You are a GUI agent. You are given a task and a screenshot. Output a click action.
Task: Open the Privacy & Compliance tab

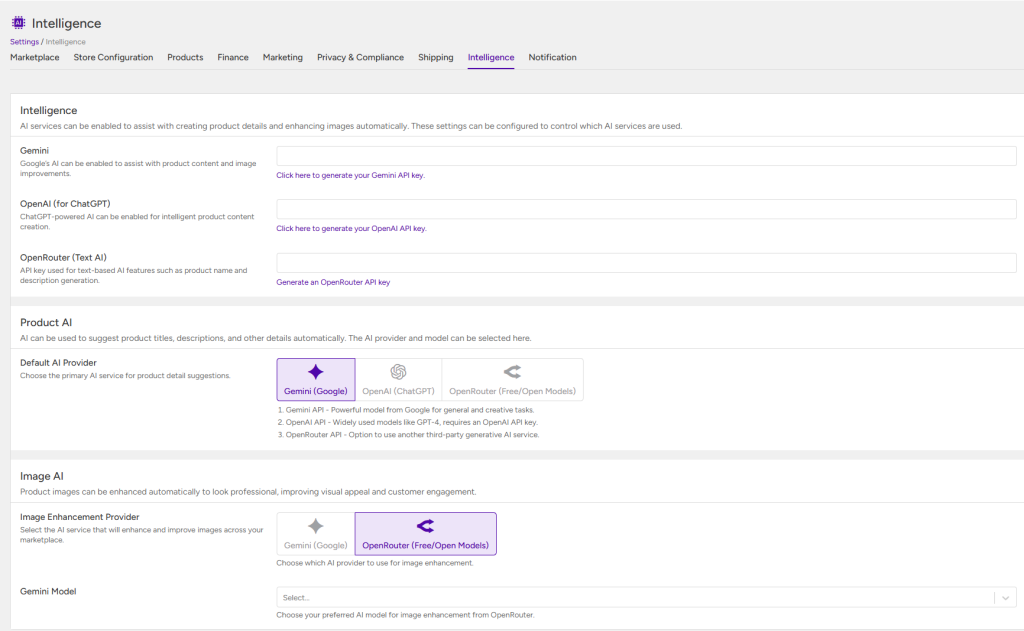(360, 57)
